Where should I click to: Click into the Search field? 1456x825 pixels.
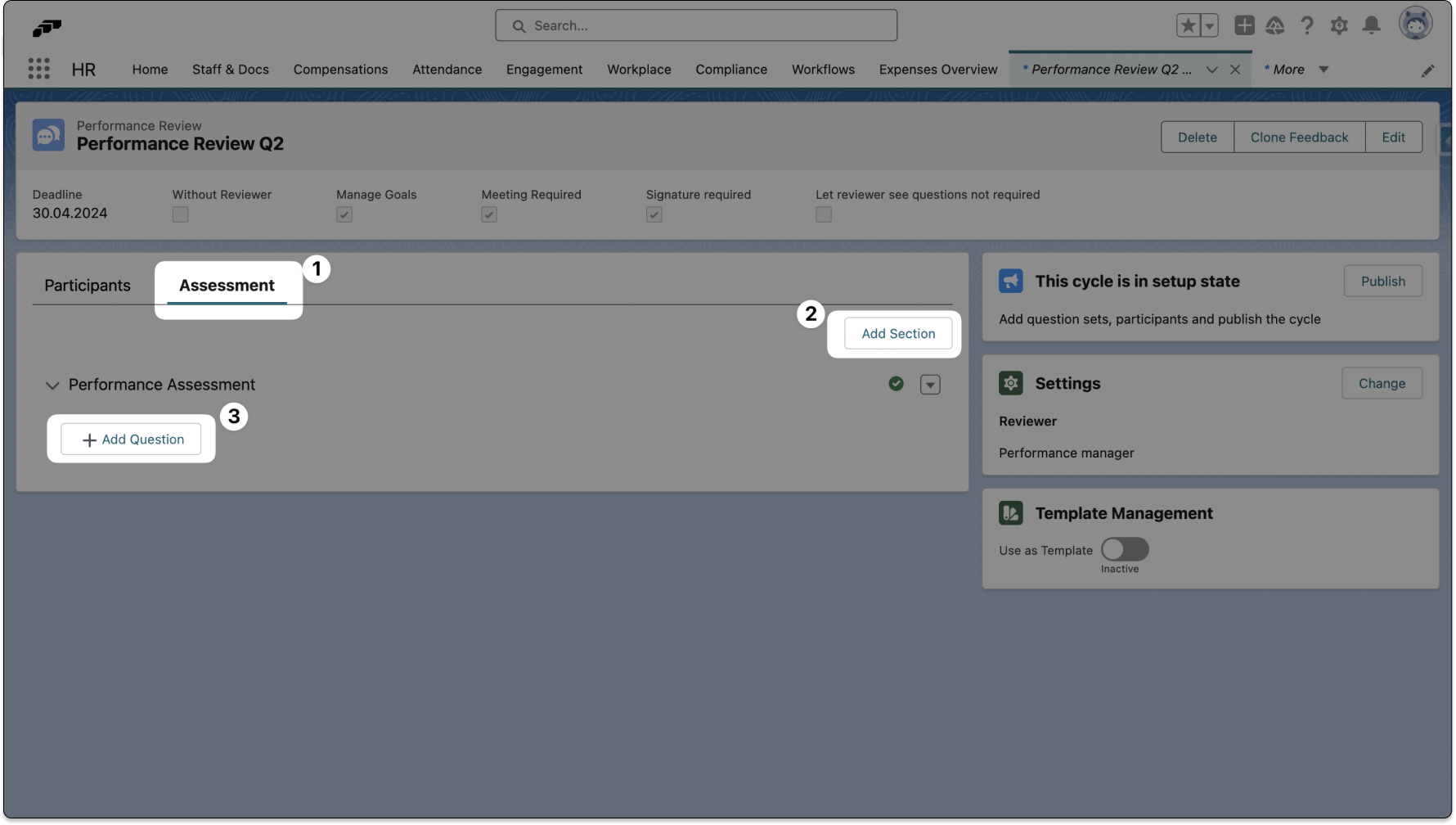pyautogui.click(x=695, y=25)
